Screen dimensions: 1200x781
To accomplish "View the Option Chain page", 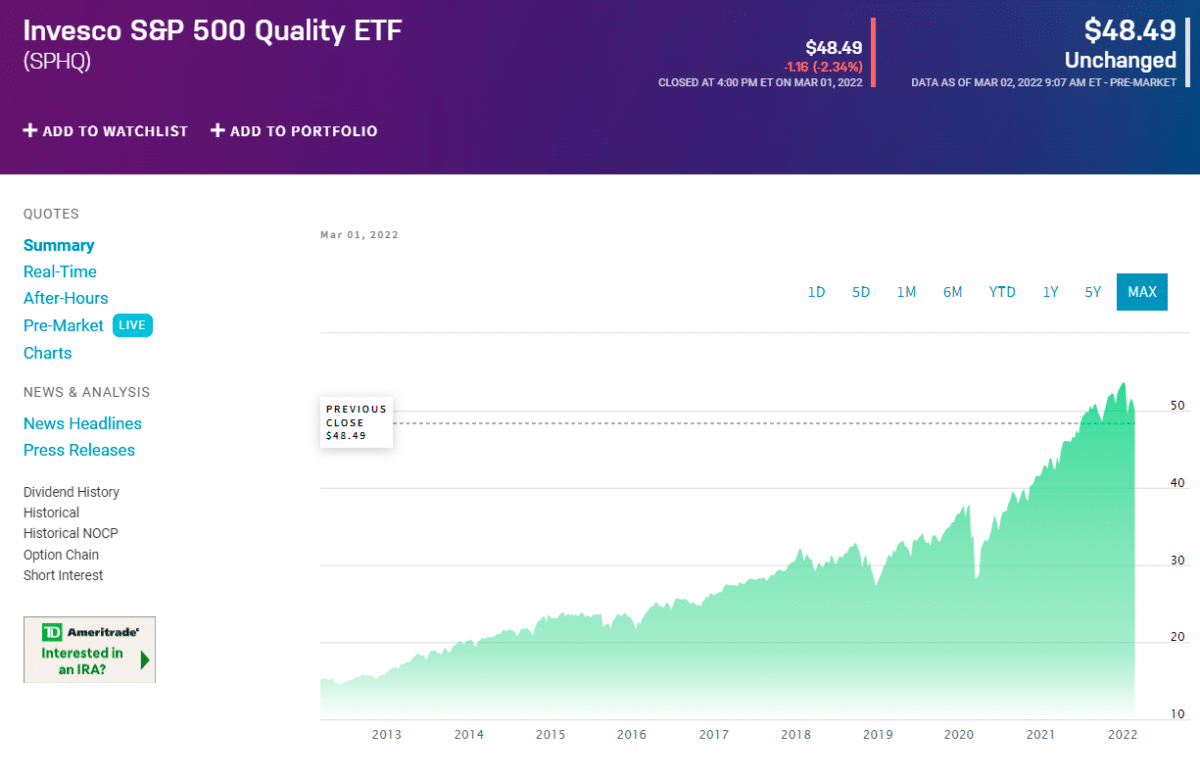I will coord(61,555).
